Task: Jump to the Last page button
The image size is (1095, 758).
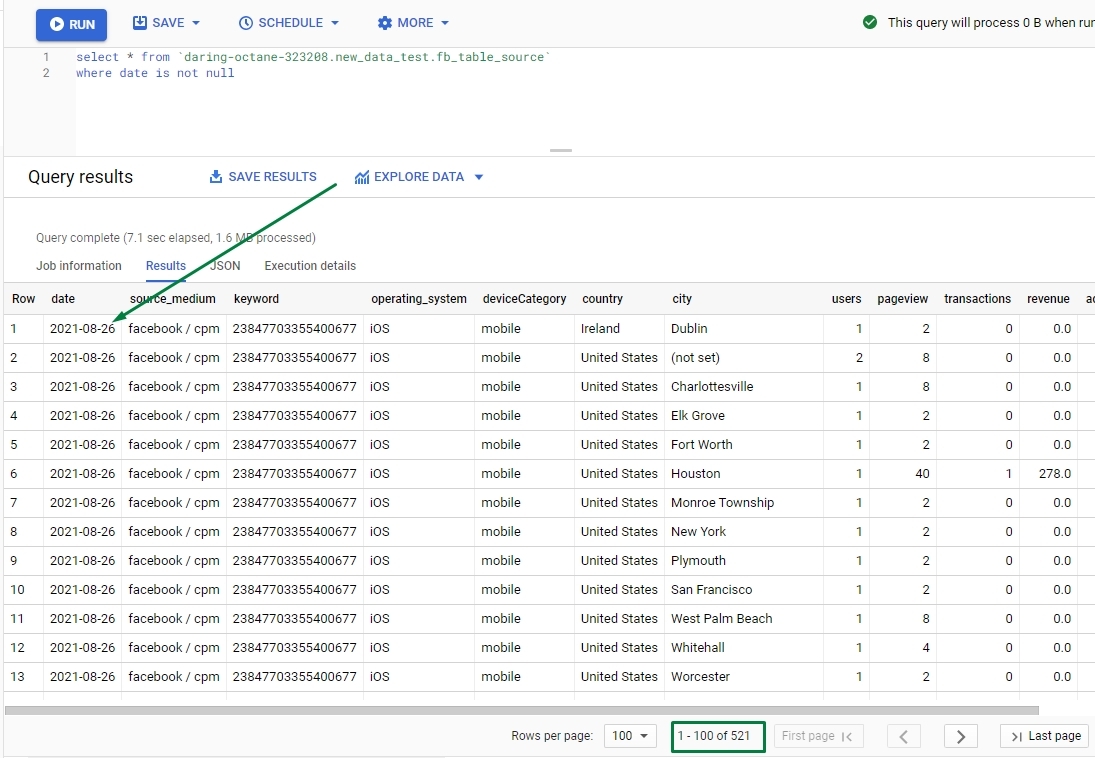Action: (1045, 736)
